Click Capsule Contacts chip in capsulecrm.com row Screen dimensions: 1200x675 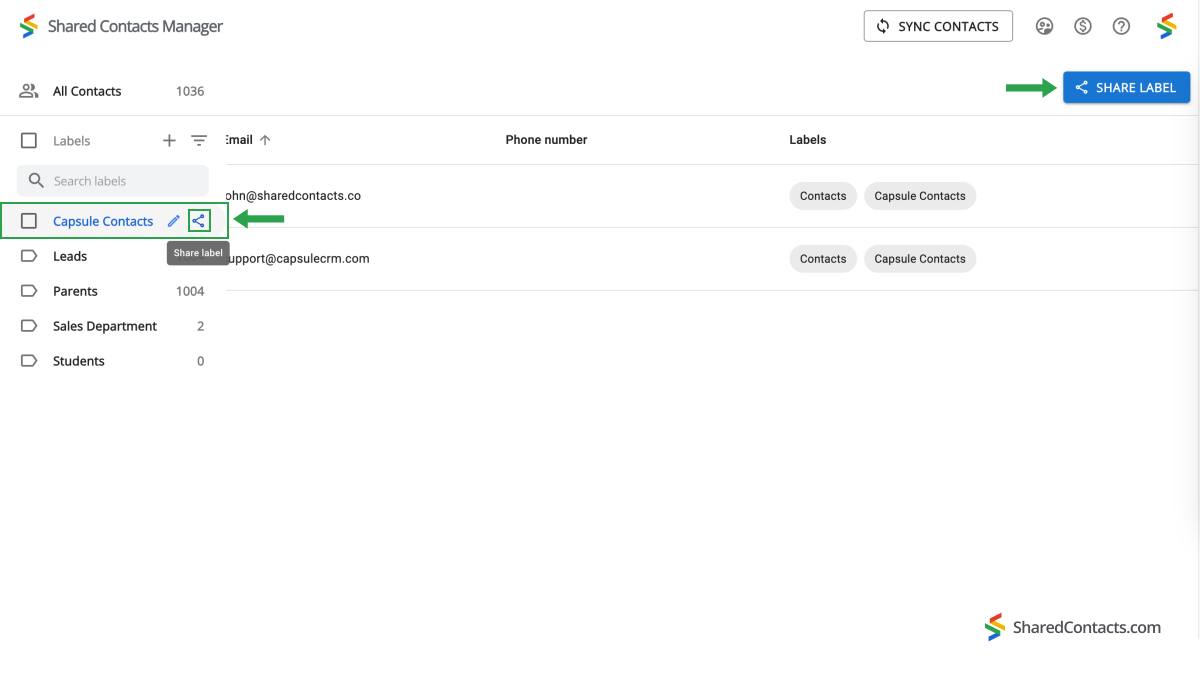(920, 259)
